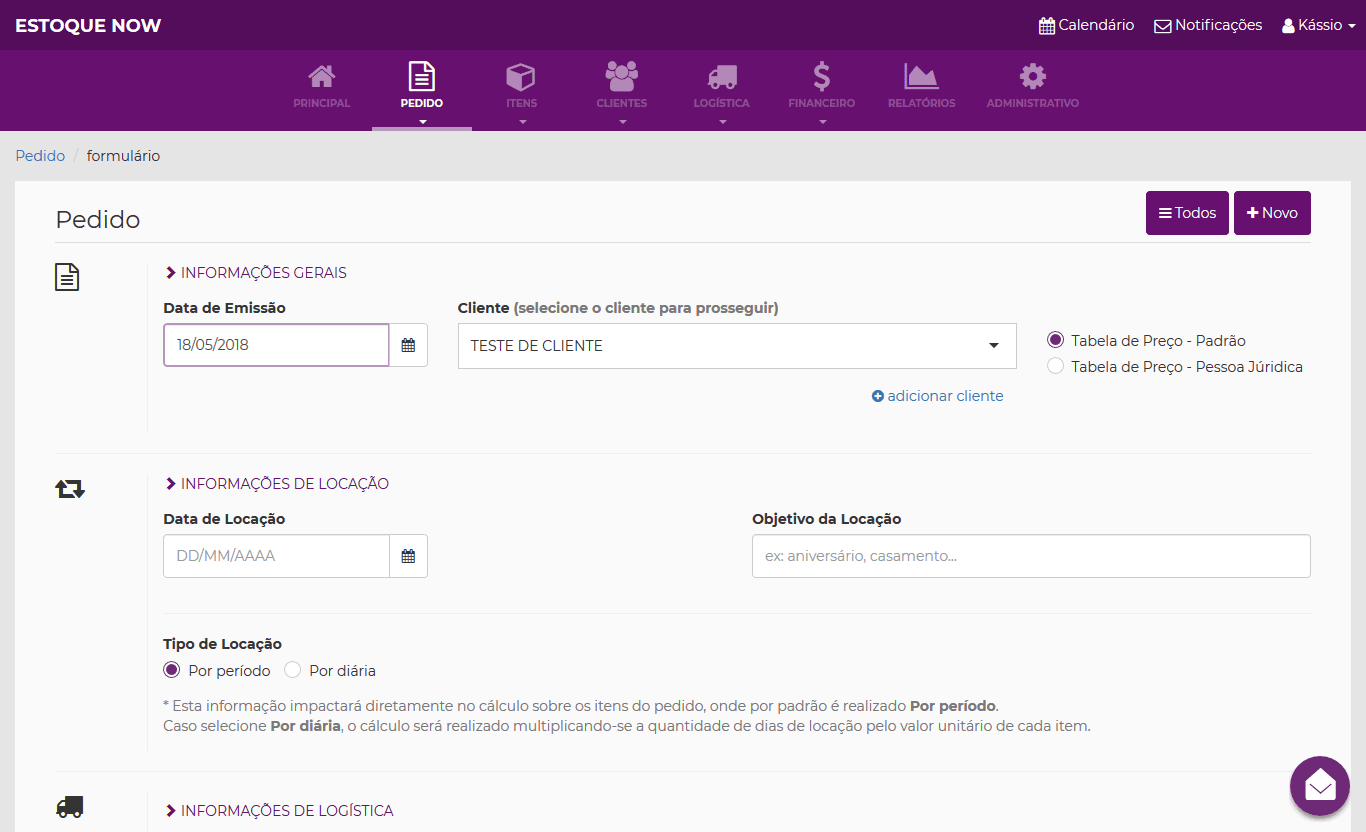Open calendar picker for Data de Emissão
This screenshot has height=832, width=1366.
pyautogui.click(x=408, y=345)
